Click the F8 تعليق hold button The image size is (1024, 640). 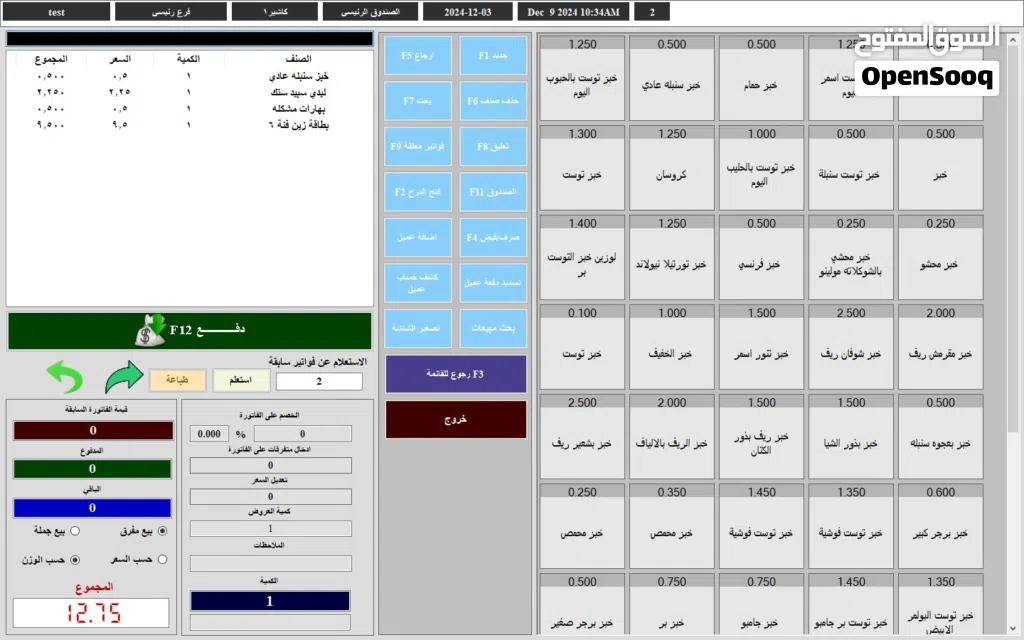coord(493,146)
